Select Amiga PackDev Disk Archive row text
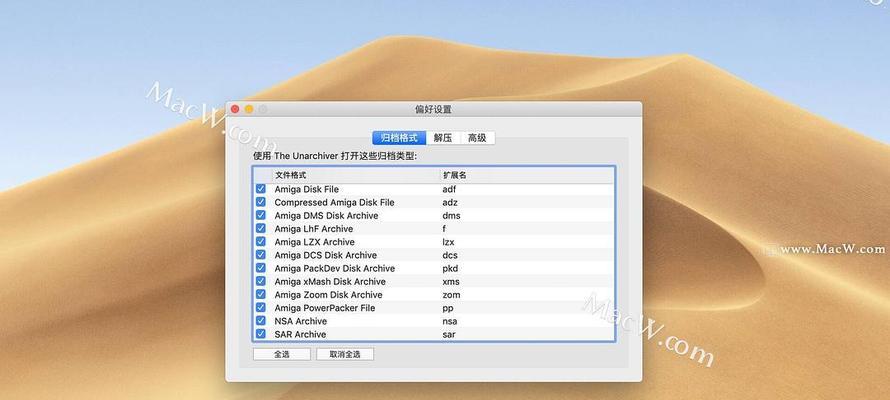The image size is (890, 400). 335,268
